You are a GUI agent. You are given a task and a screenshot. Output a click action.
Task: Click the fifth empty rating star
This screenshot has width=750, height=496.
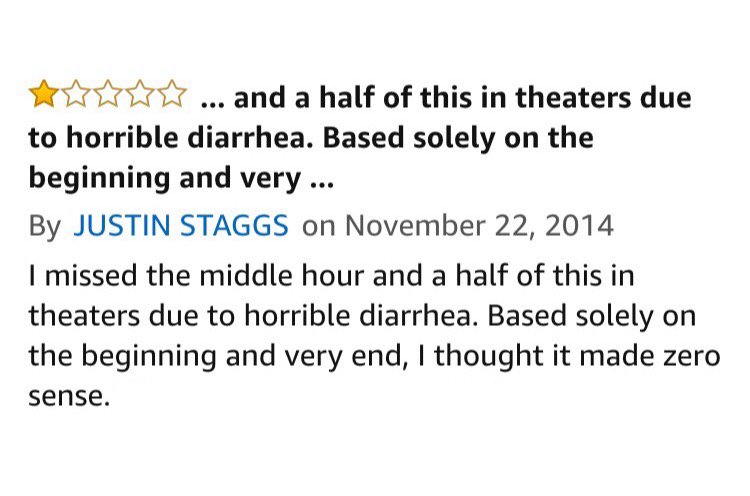[x=171, y=93]
